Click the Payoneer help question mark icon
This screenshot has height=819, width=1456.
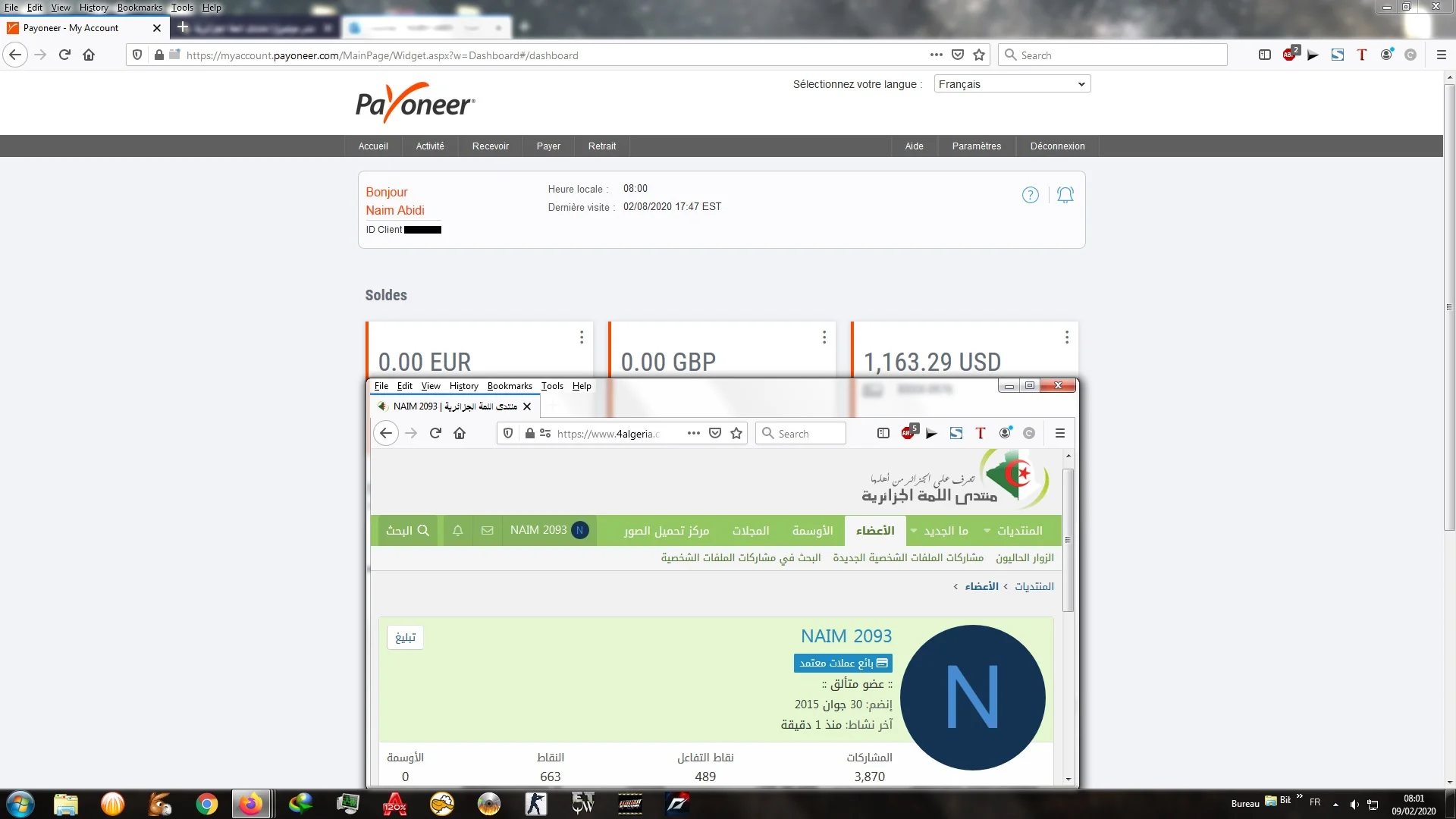coord(1030,196)
